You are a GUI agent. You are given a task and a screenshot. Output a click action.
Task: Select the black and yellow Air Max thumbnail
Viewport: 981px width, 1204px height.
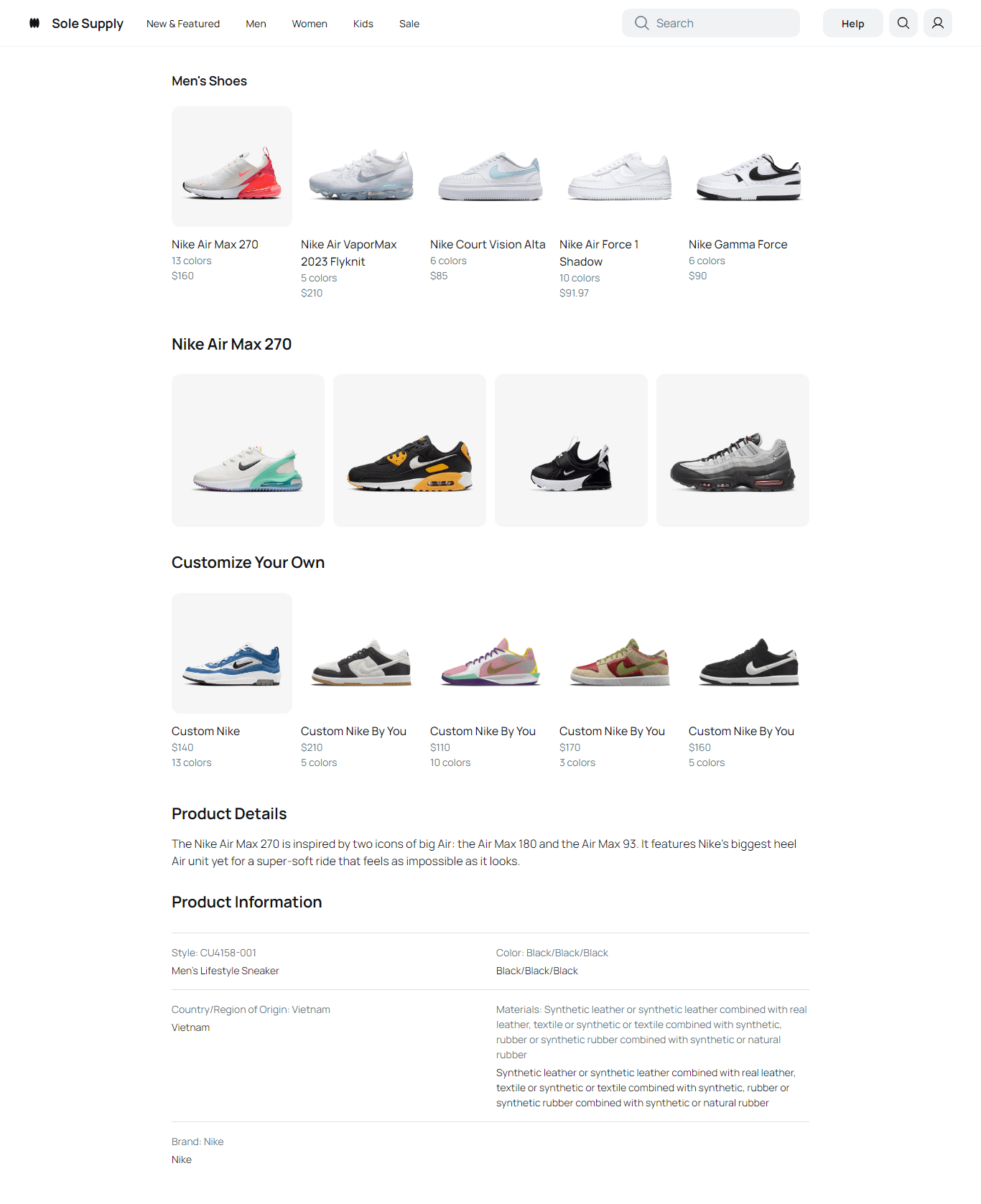(x=409, y=450)
